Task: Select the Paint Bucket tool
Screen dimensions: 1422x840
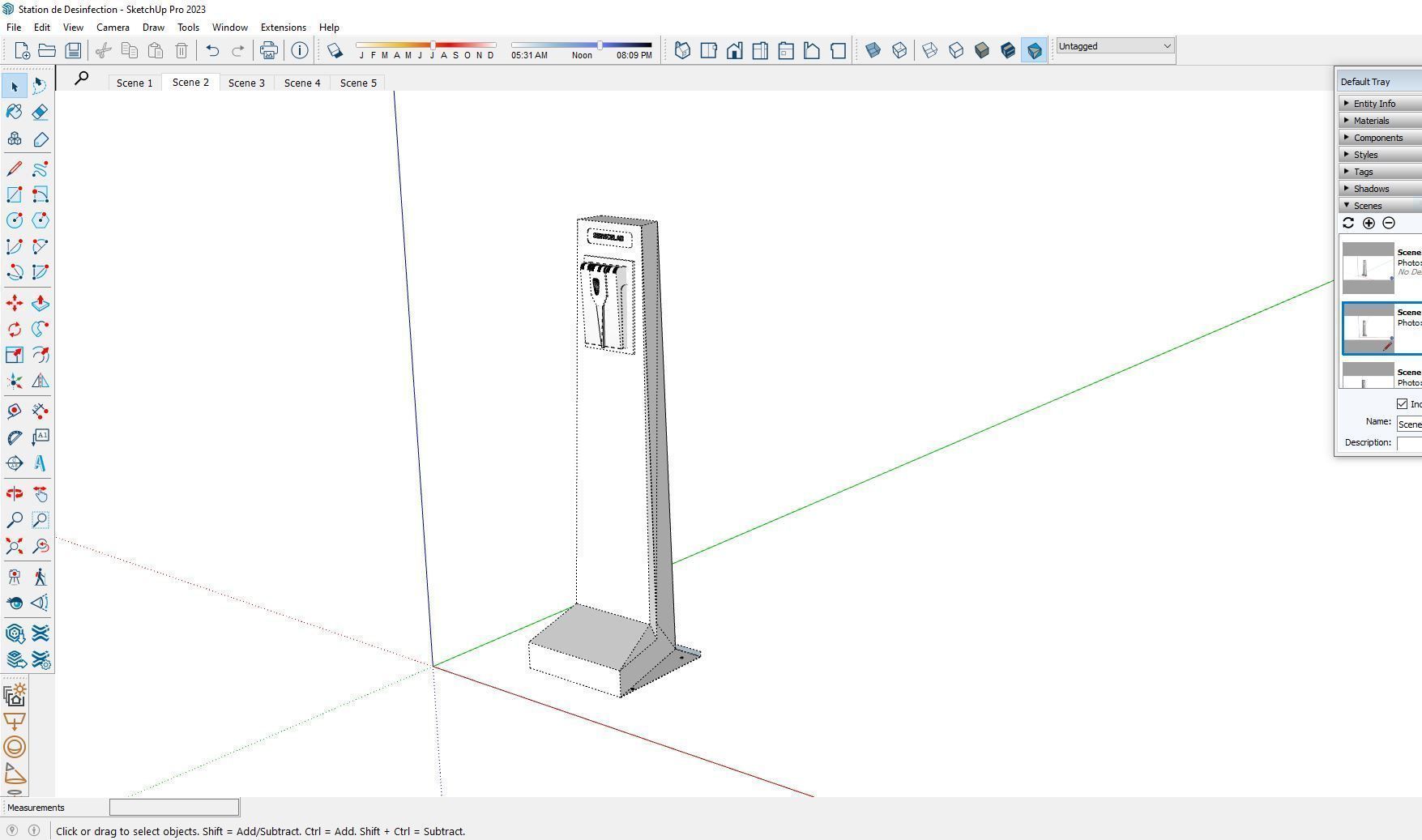Action: coord(15,112)
